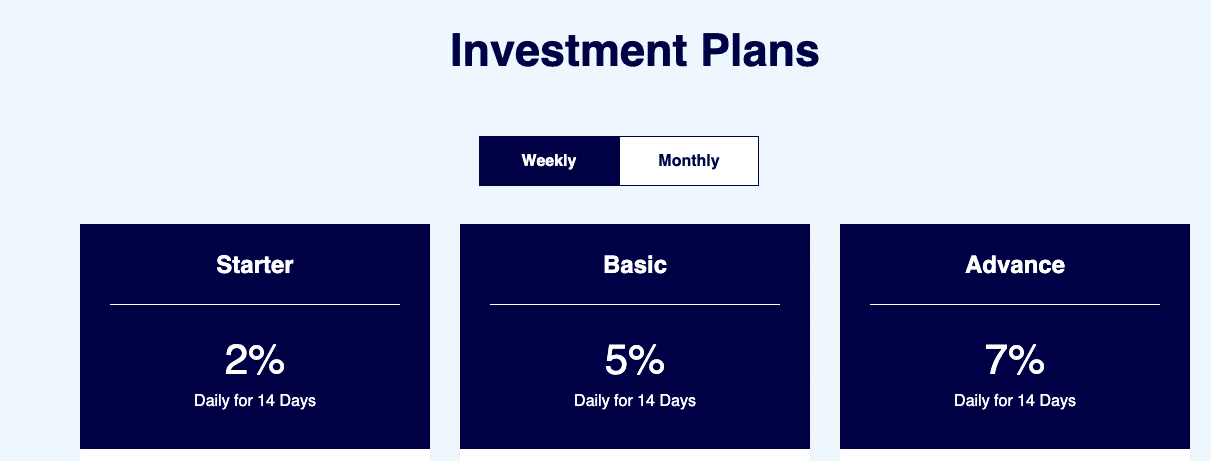The width and height of the screenshot is (1211, 461).
Task: Open the Basic plan card body
Action: point(635,336)
